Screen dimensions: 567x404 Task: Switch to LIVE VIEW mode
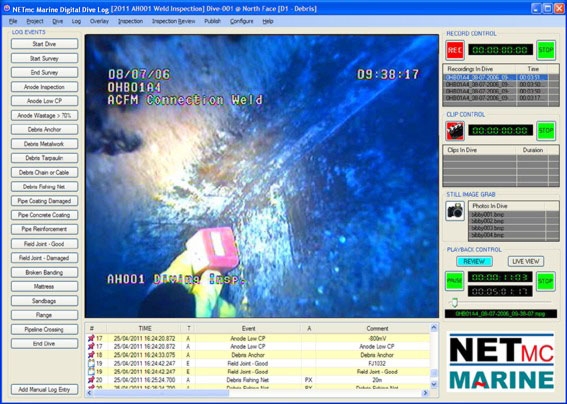click(x=526, y=261)
